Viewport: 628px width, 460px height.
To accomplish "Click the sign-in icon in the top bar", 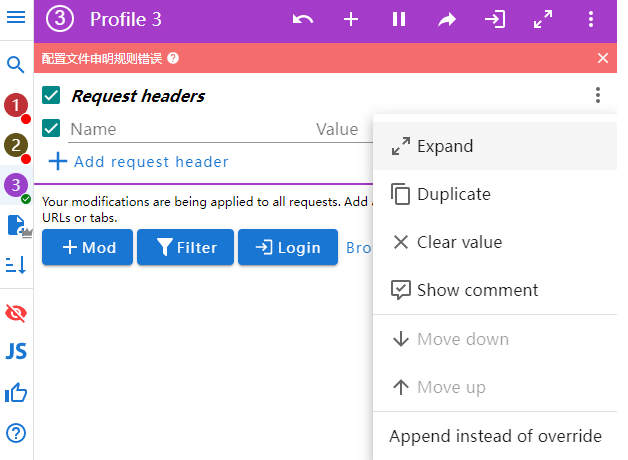I will coord(495,20).
